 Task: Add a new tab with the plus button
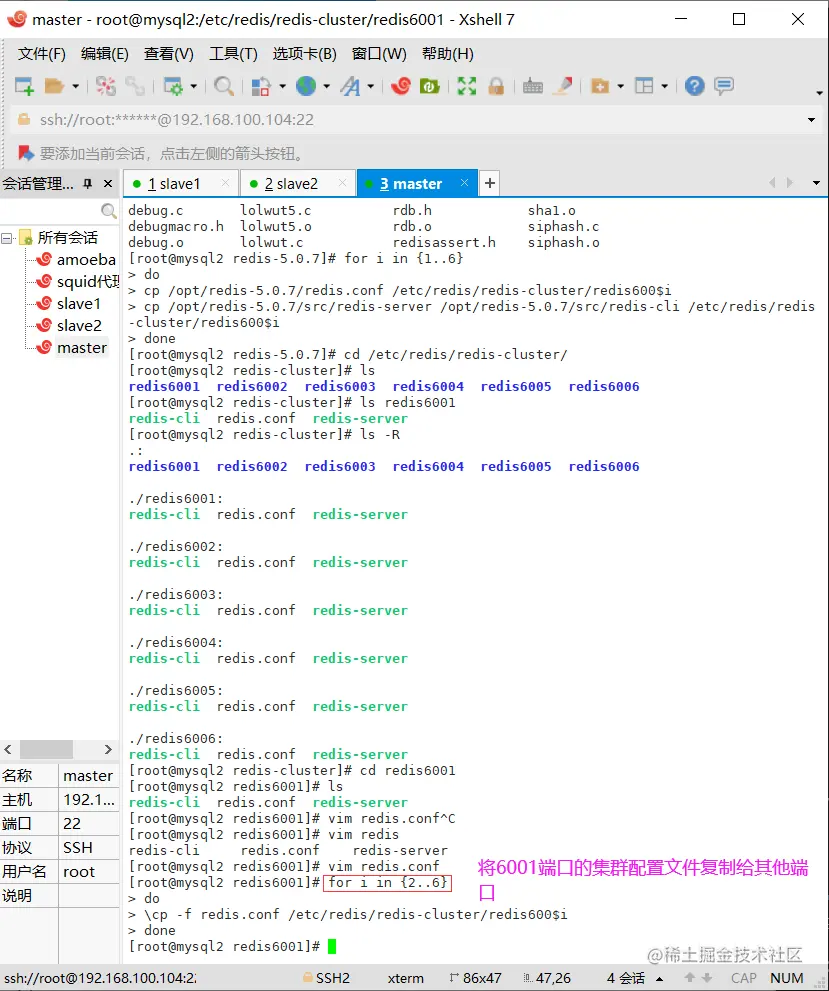[x=490, y=183]
